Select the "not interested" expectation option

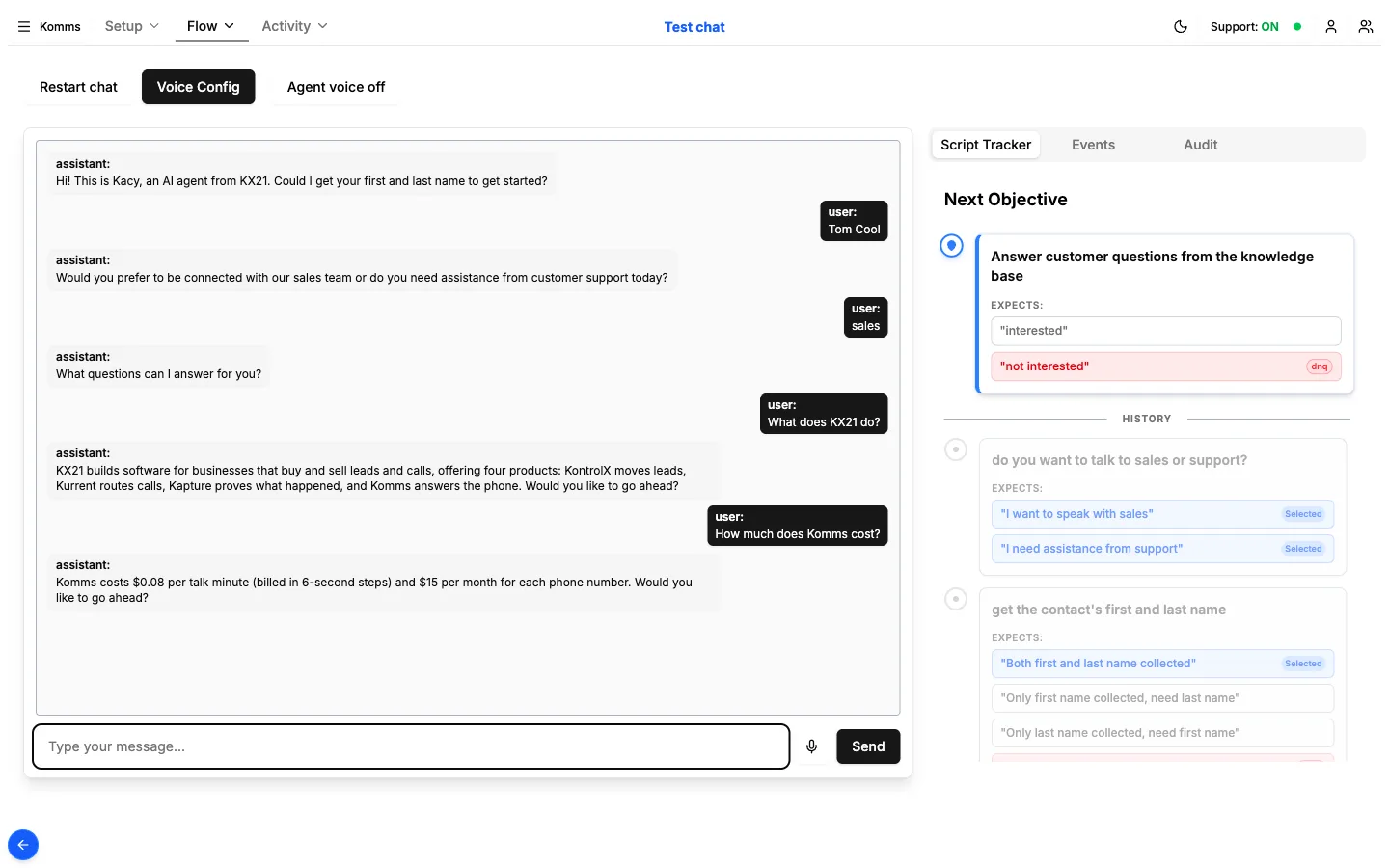(1165, 366)
